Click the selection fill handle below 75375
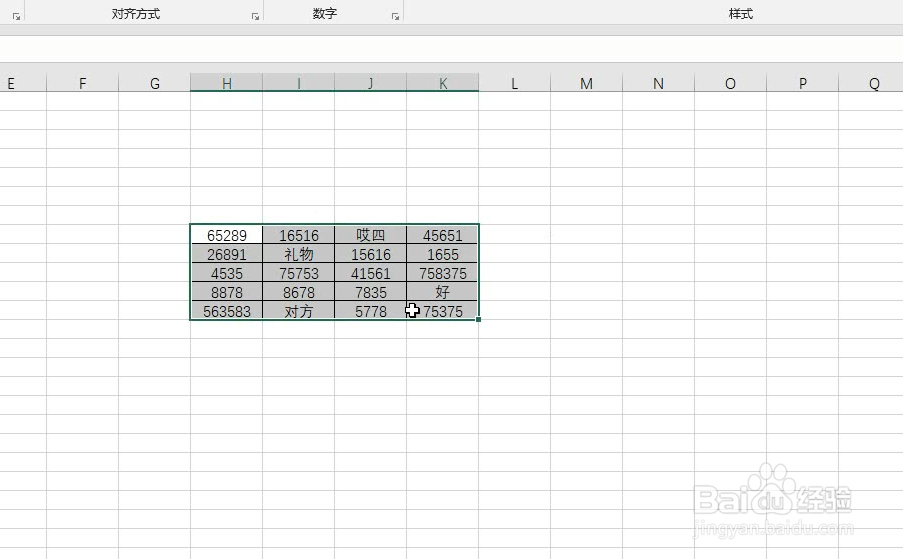903x559 pixels. [479, 320]
